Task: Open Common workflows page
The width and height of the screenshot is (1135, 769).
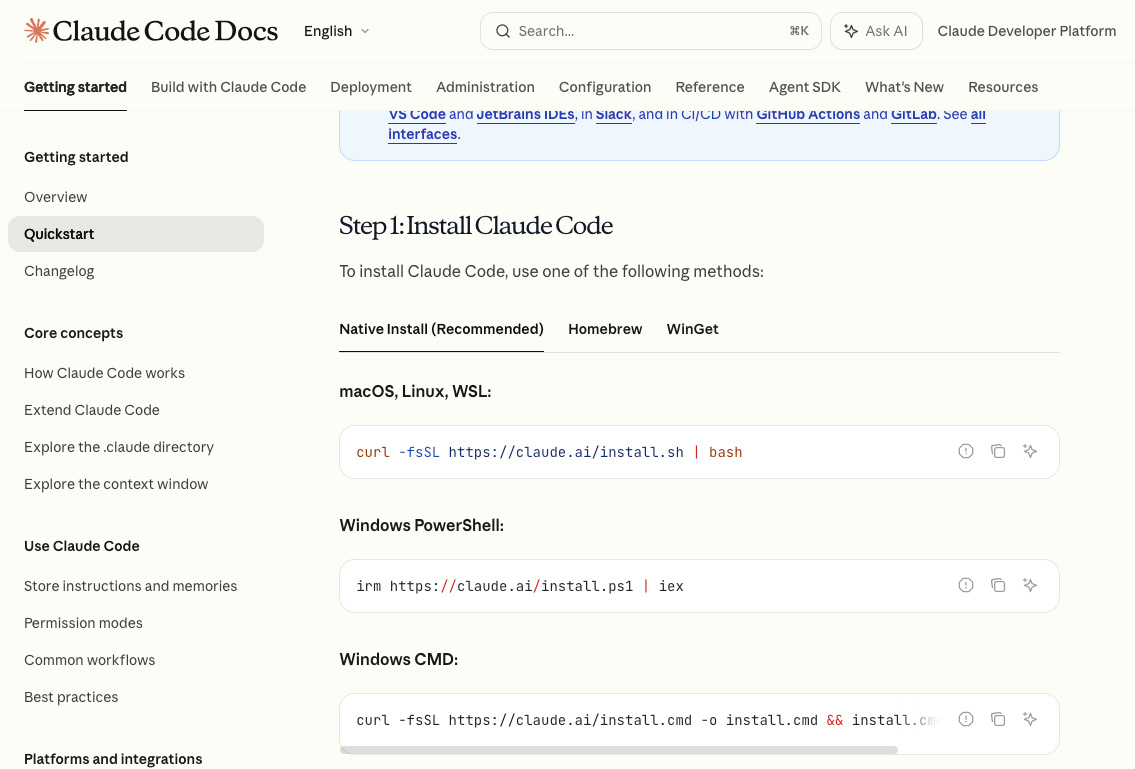Action: [90, 660]
